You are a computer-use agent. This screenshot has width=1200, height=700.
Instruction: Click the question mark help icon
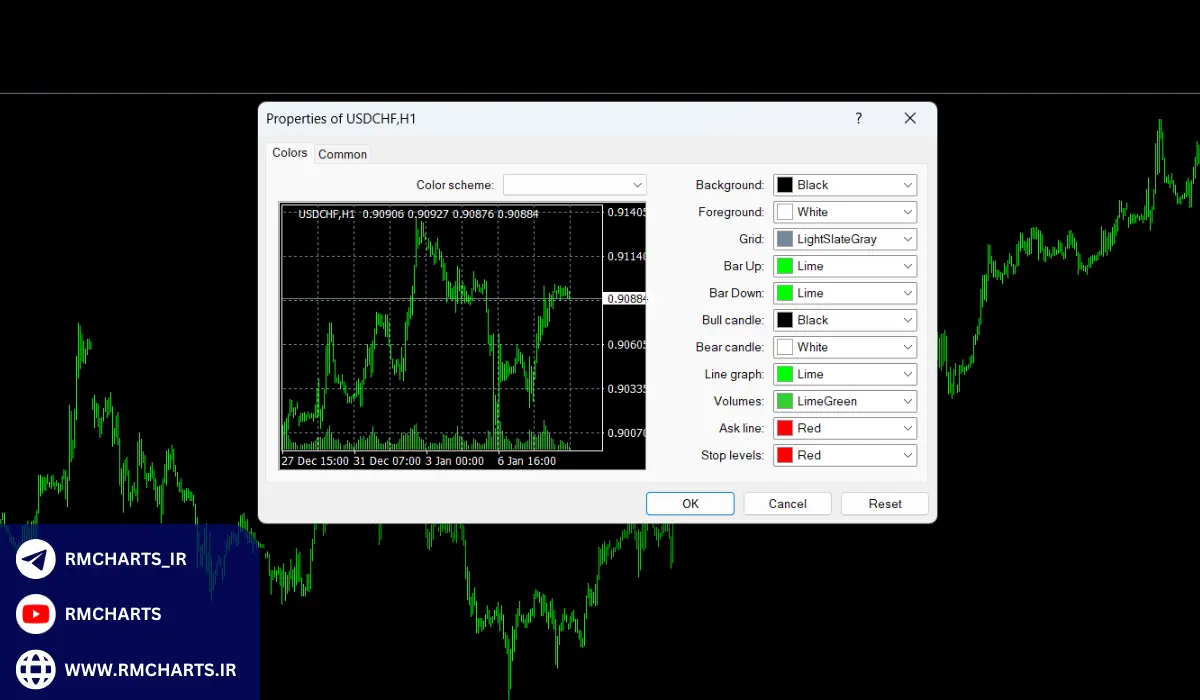coord(858,118)
